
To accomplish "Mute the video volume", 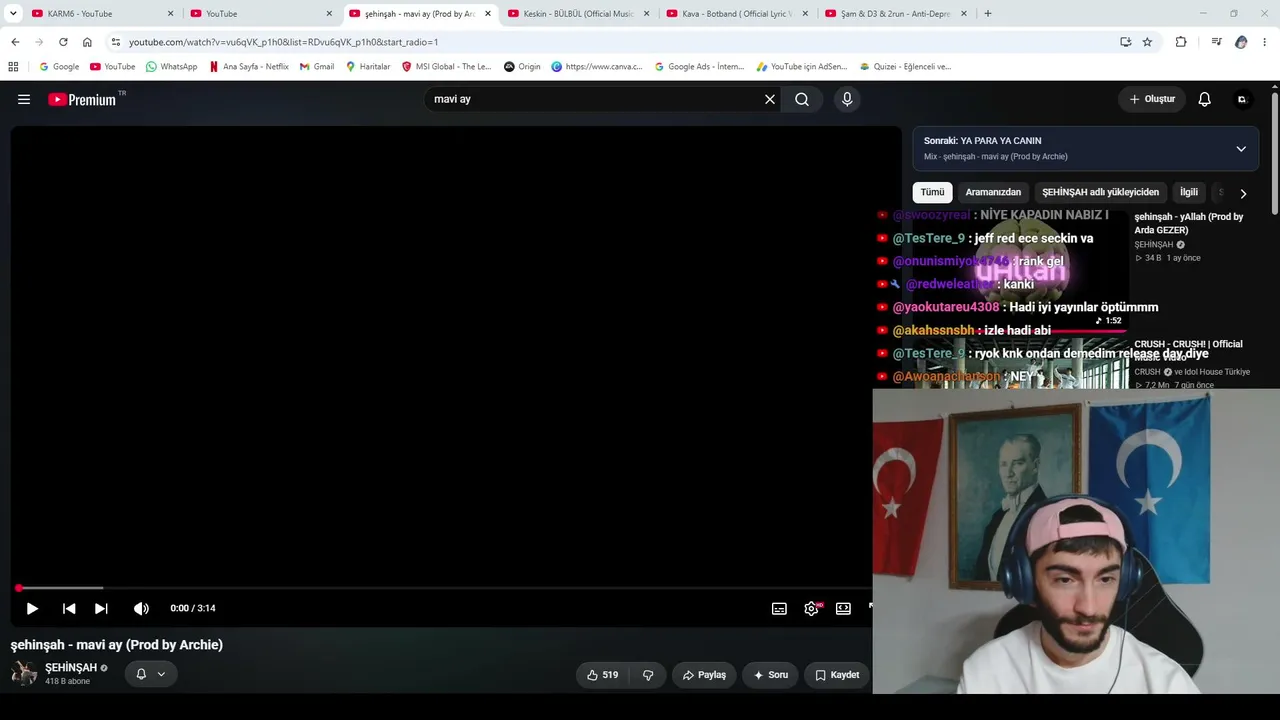I will tap(141, 608).
